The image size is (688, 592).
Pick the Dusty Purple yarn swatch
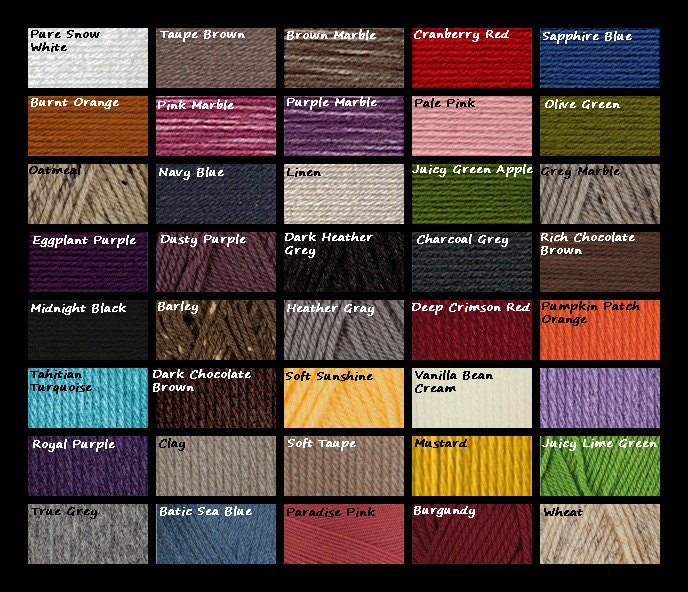[216, 262]
